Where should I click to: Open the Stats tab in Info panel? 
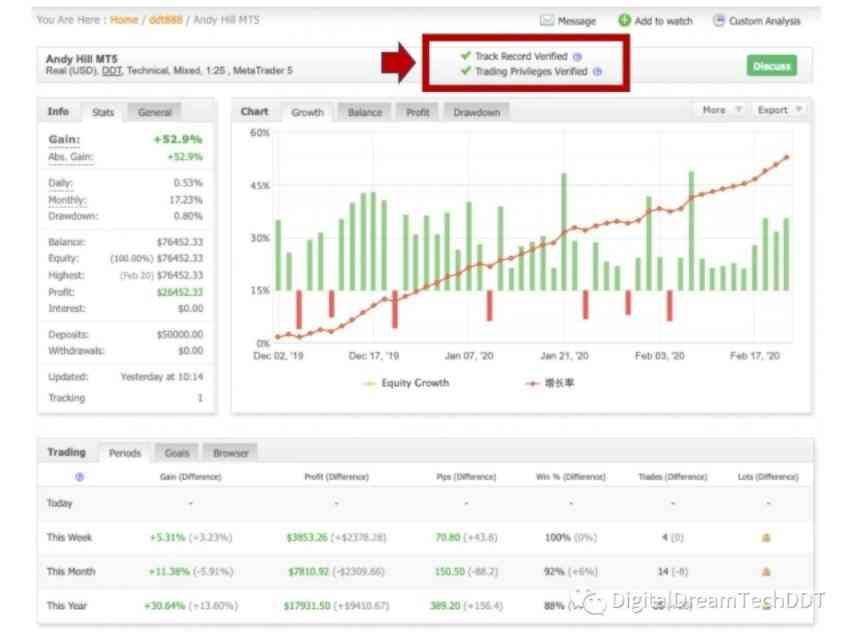click(103, 112)
